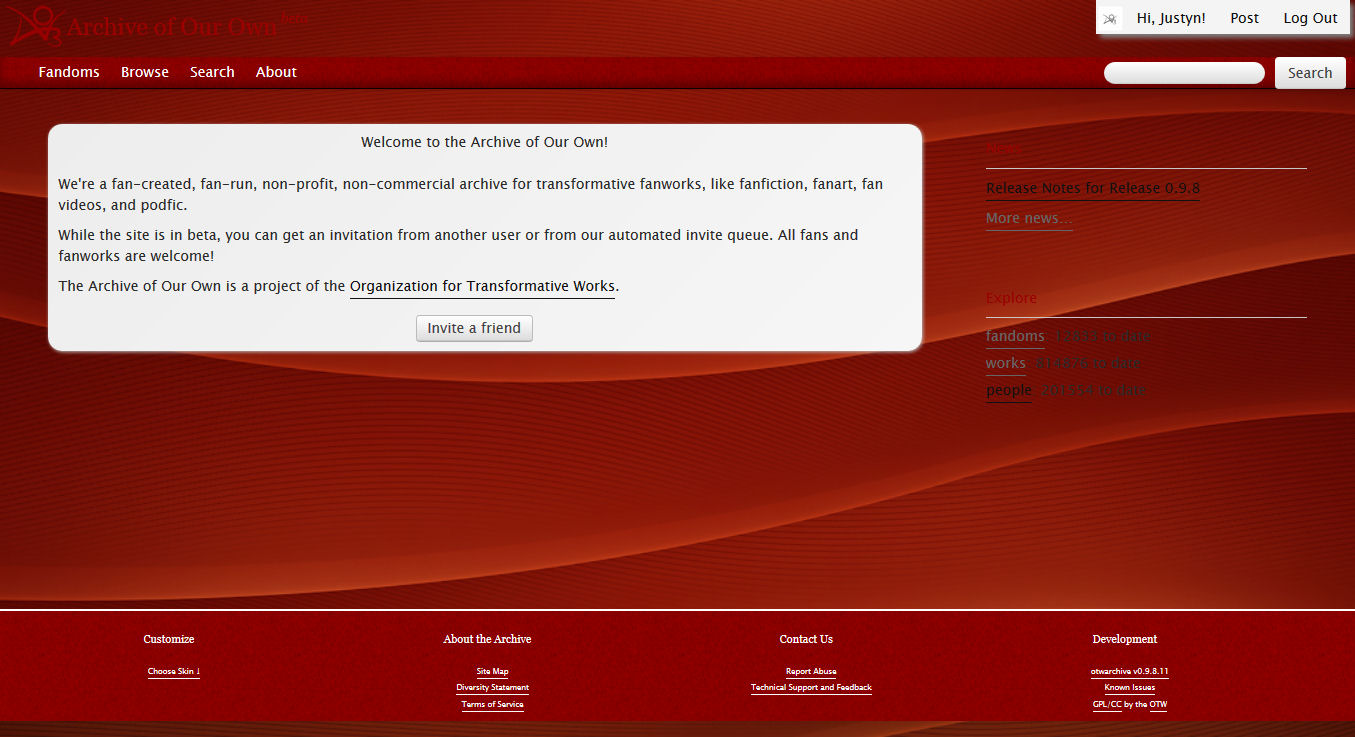Click the Report Abuse link
Viewport: 1355px width, 737px height.
click(x=811, y=672)
